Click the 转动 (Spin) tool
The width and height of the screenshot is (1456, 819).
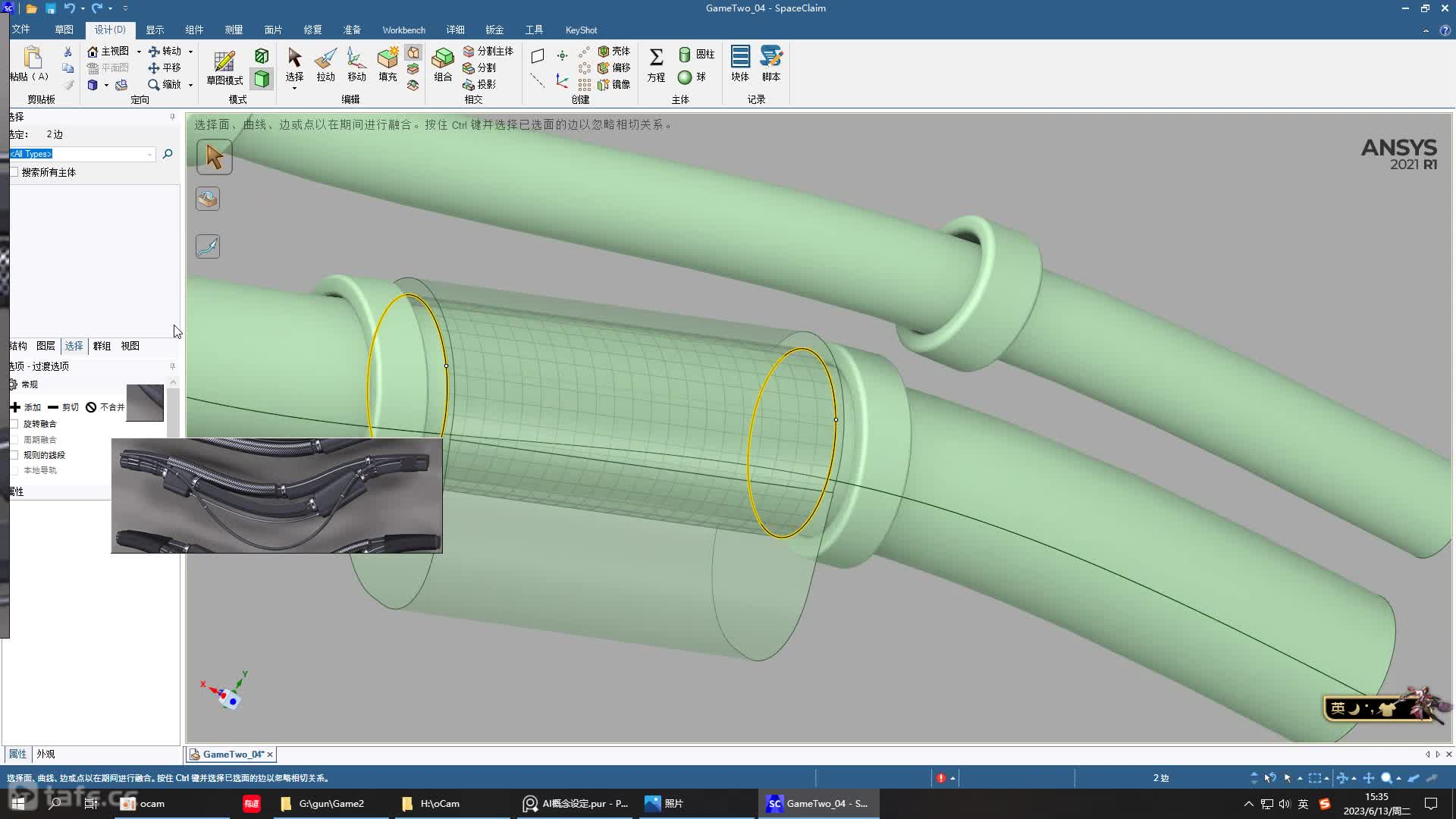(164, 51)
